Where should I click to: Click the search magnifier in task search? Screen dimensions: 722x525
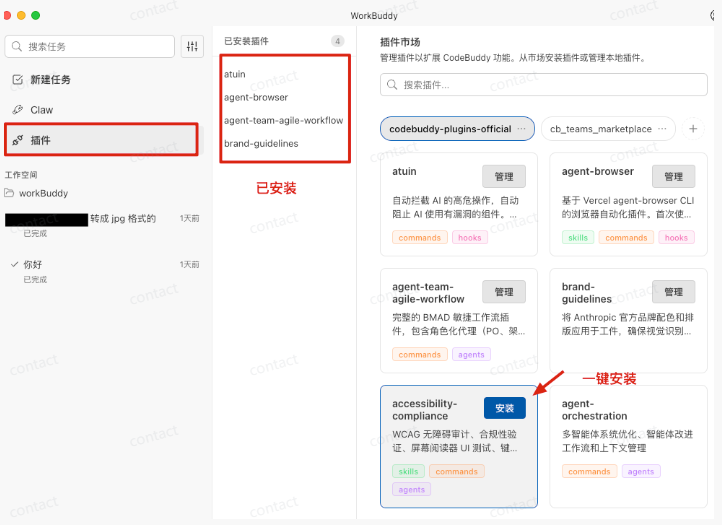point(17,46)
